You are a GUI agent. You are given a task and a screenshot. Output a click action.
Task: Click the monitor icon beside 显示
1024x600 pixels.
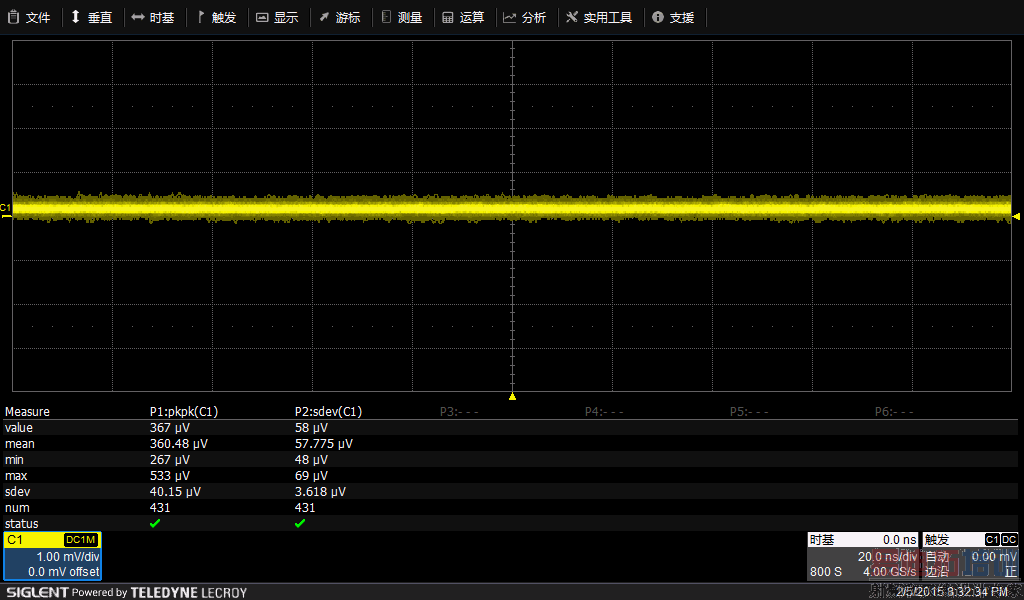pos(262,18)
